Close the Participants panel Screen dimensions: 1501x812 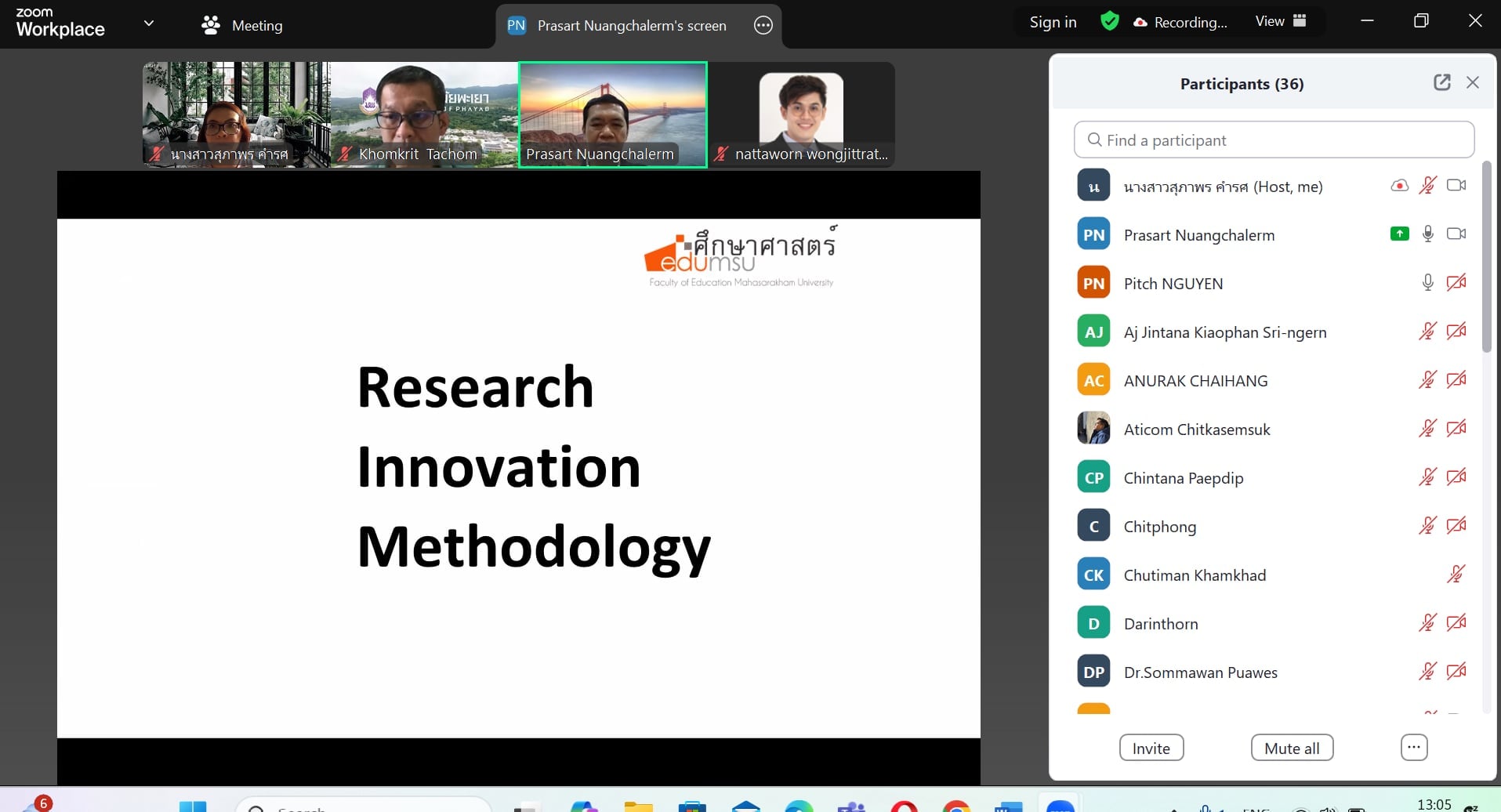(x=1473, y=83)
